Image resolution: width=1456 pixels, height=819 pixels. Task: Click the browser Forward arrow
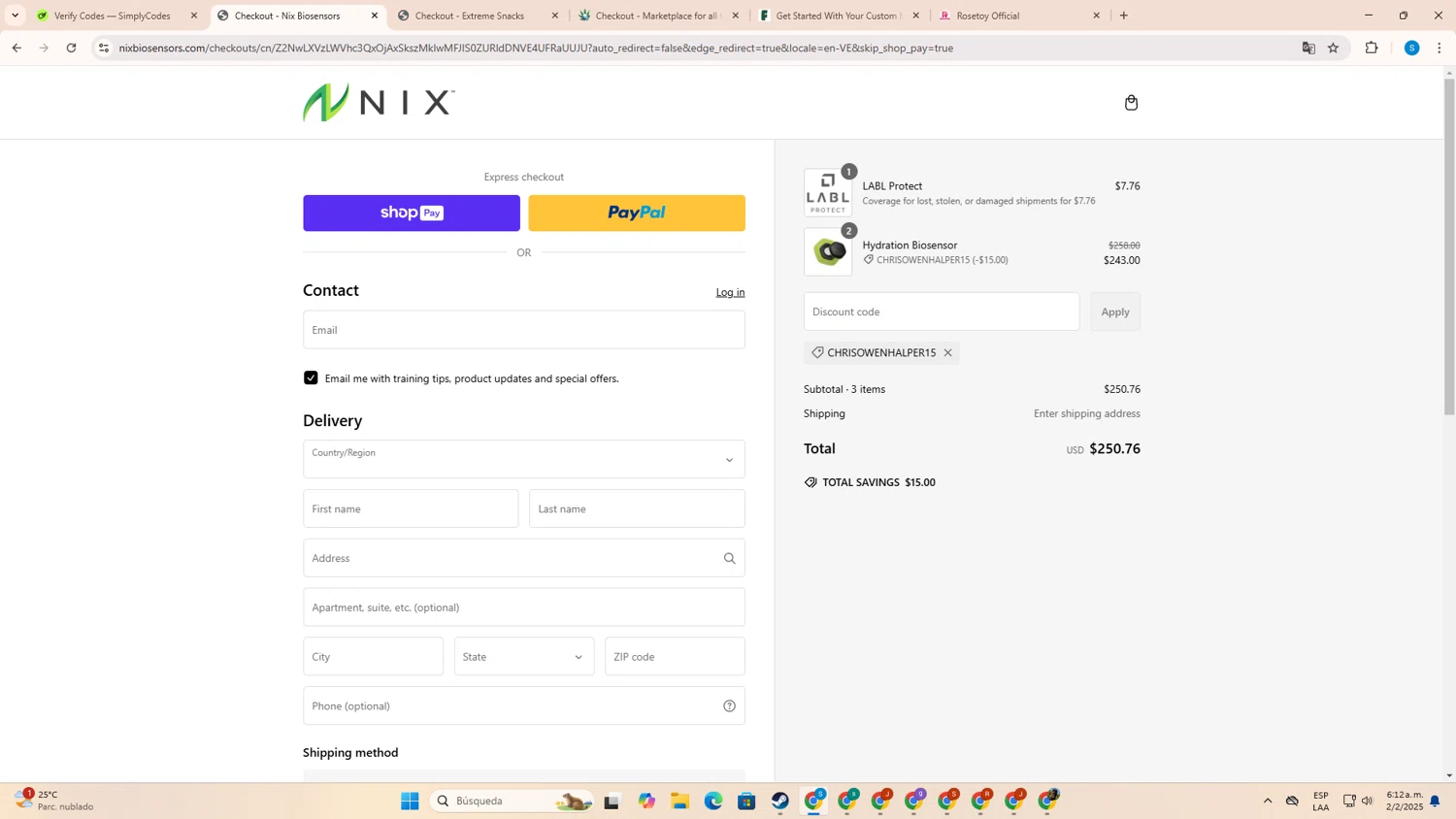pos(44,48)
